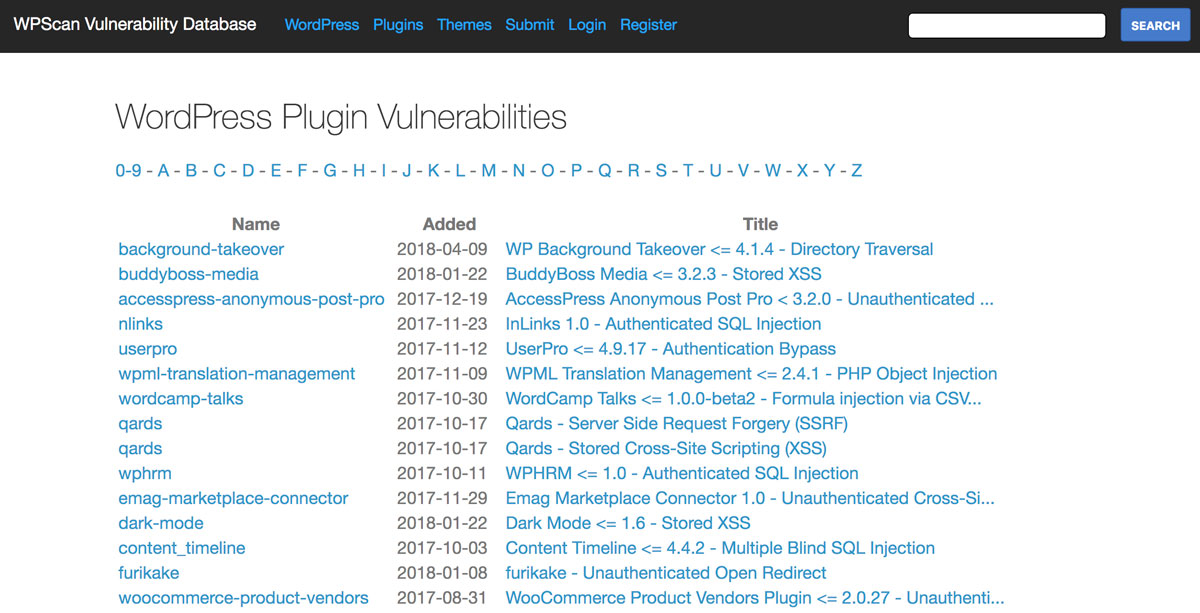Open the furikake plugin name link
Screen dimensions: 1200x613
pyautogui.click(x=151, y=573)
